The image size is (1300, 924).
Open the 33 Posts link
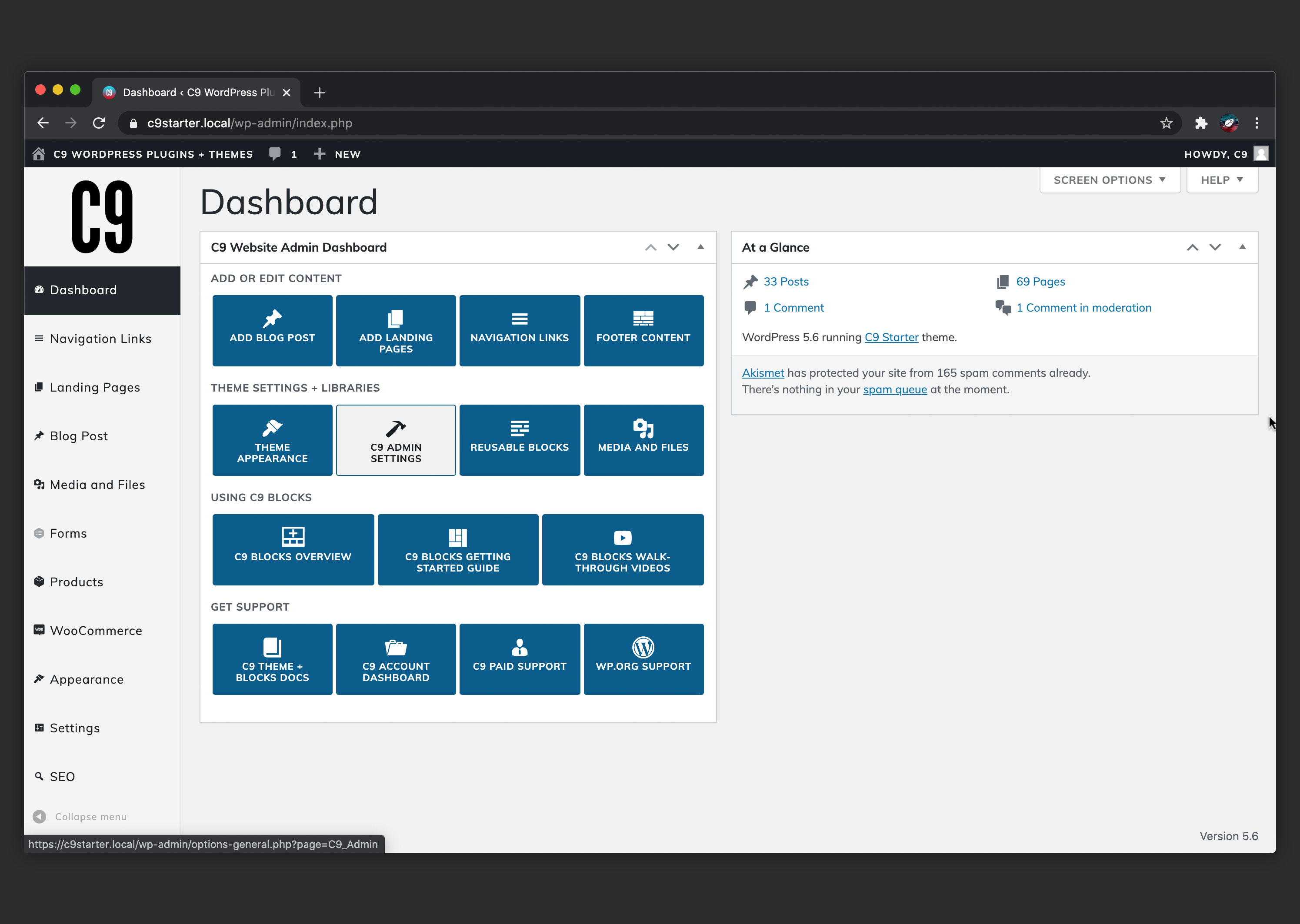pyautogui.click(x=786, y=282)
